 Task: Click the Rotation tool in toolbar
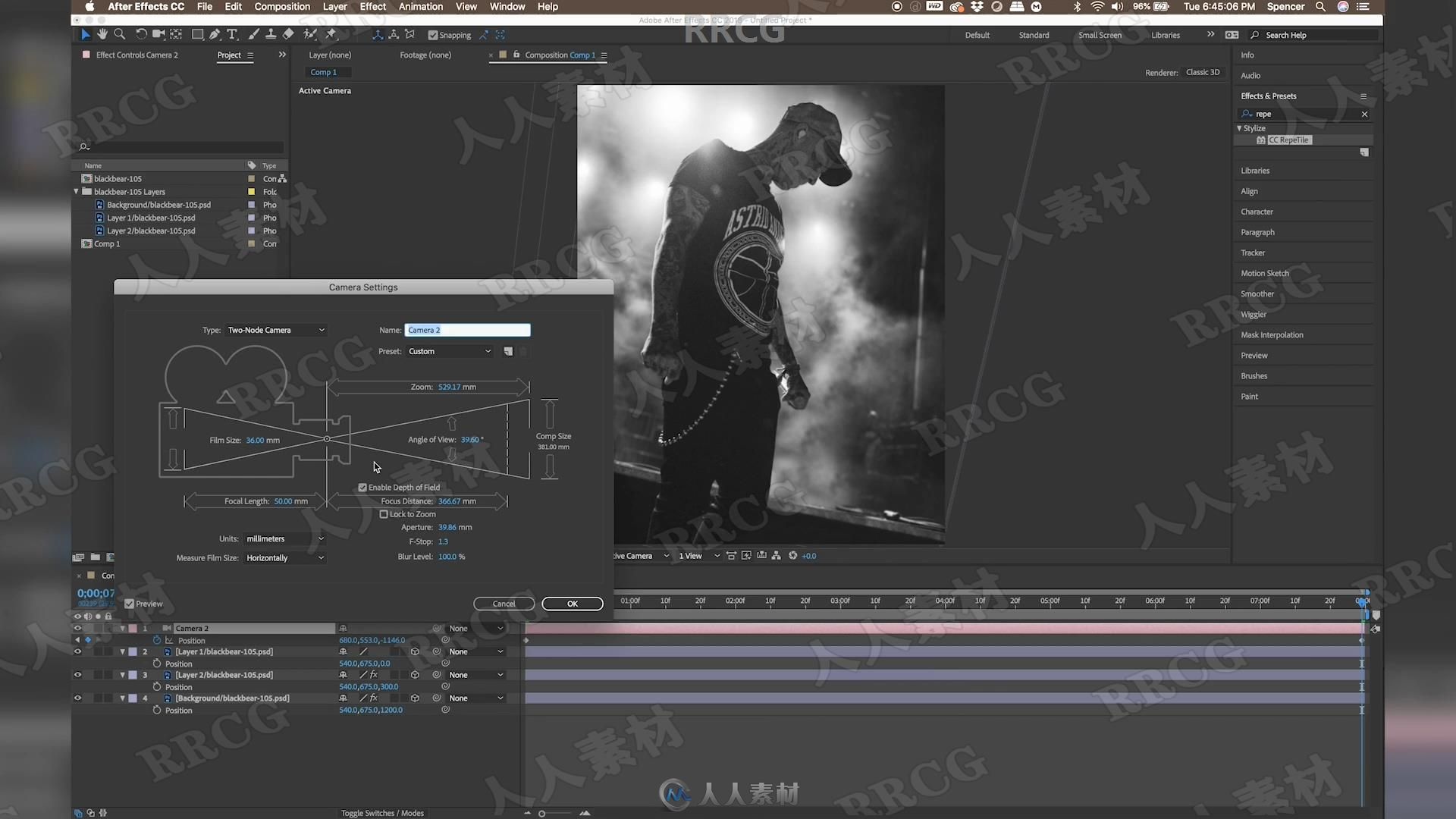138,34
